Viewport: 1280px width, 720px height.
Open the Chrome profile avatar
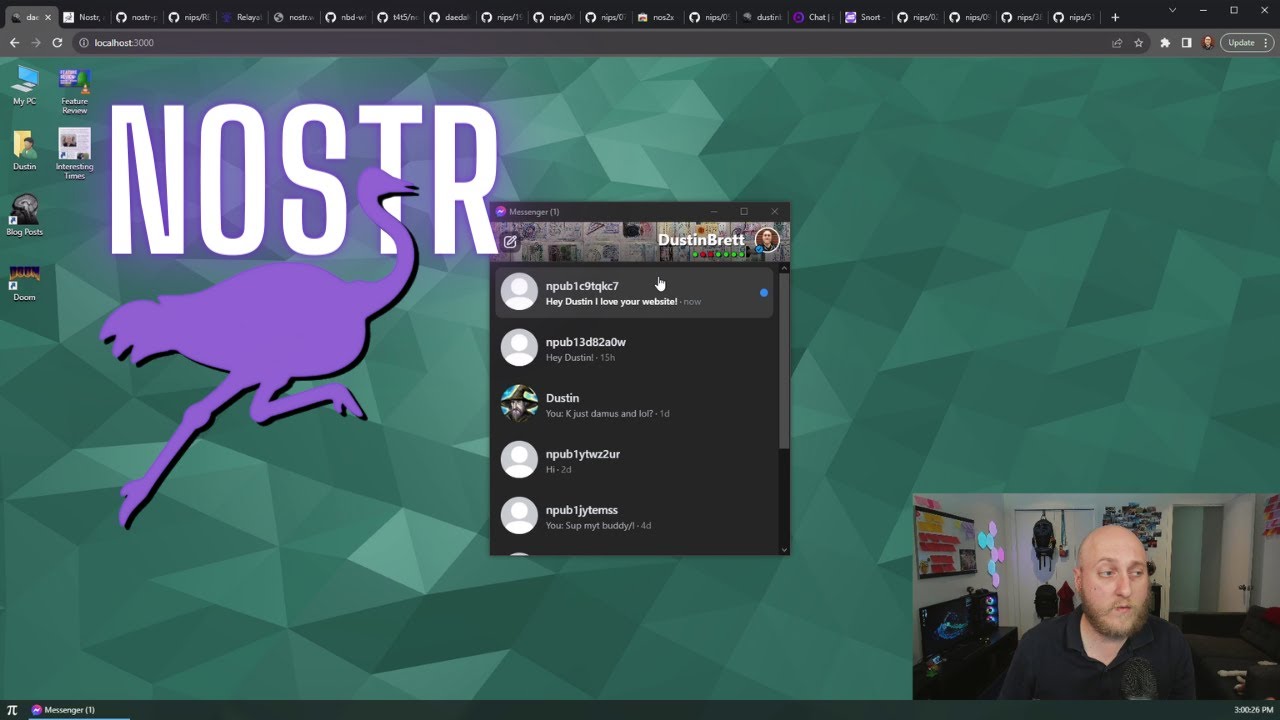click(1208, 43)
